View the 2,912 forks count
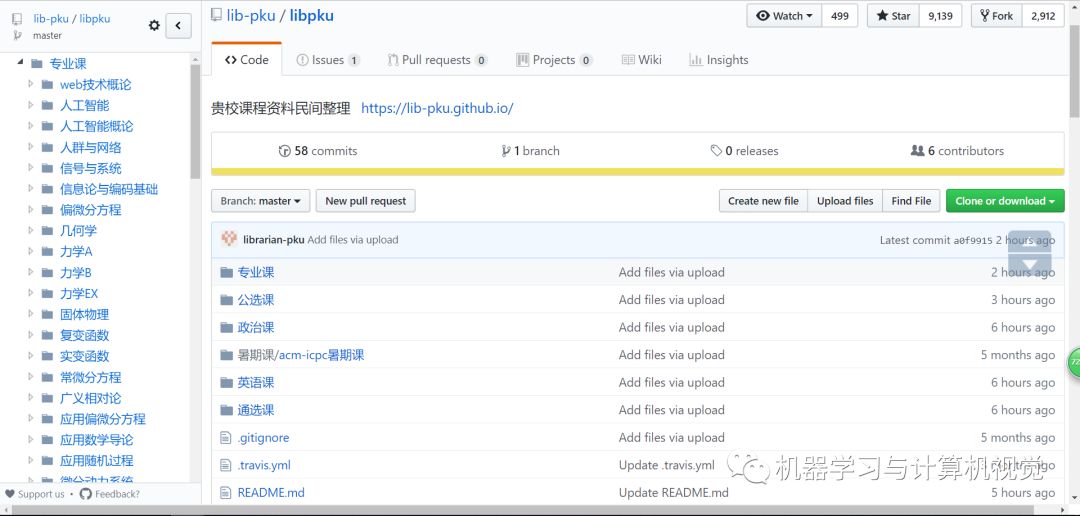 (1043, 16)
